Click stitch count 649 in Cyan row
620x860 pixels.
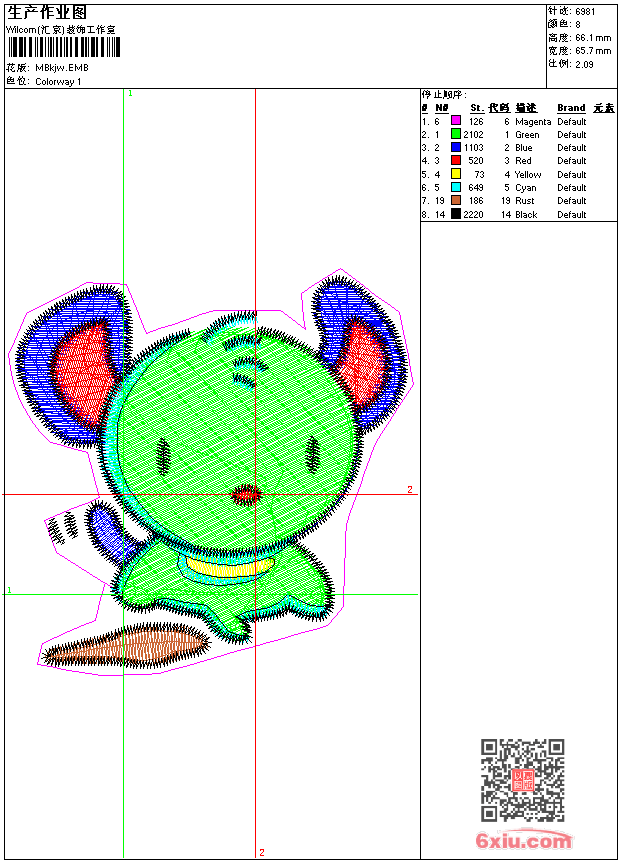point(476,188)
